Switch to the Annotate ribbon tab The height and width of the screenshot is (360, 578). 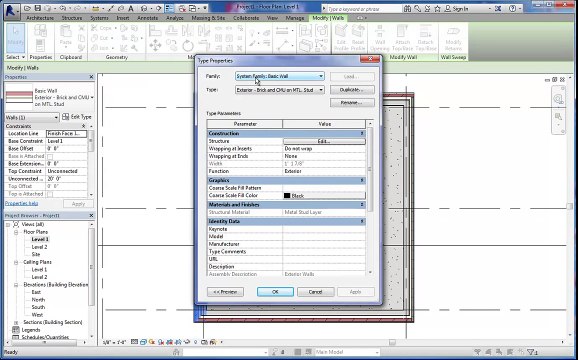click(147, 18)
